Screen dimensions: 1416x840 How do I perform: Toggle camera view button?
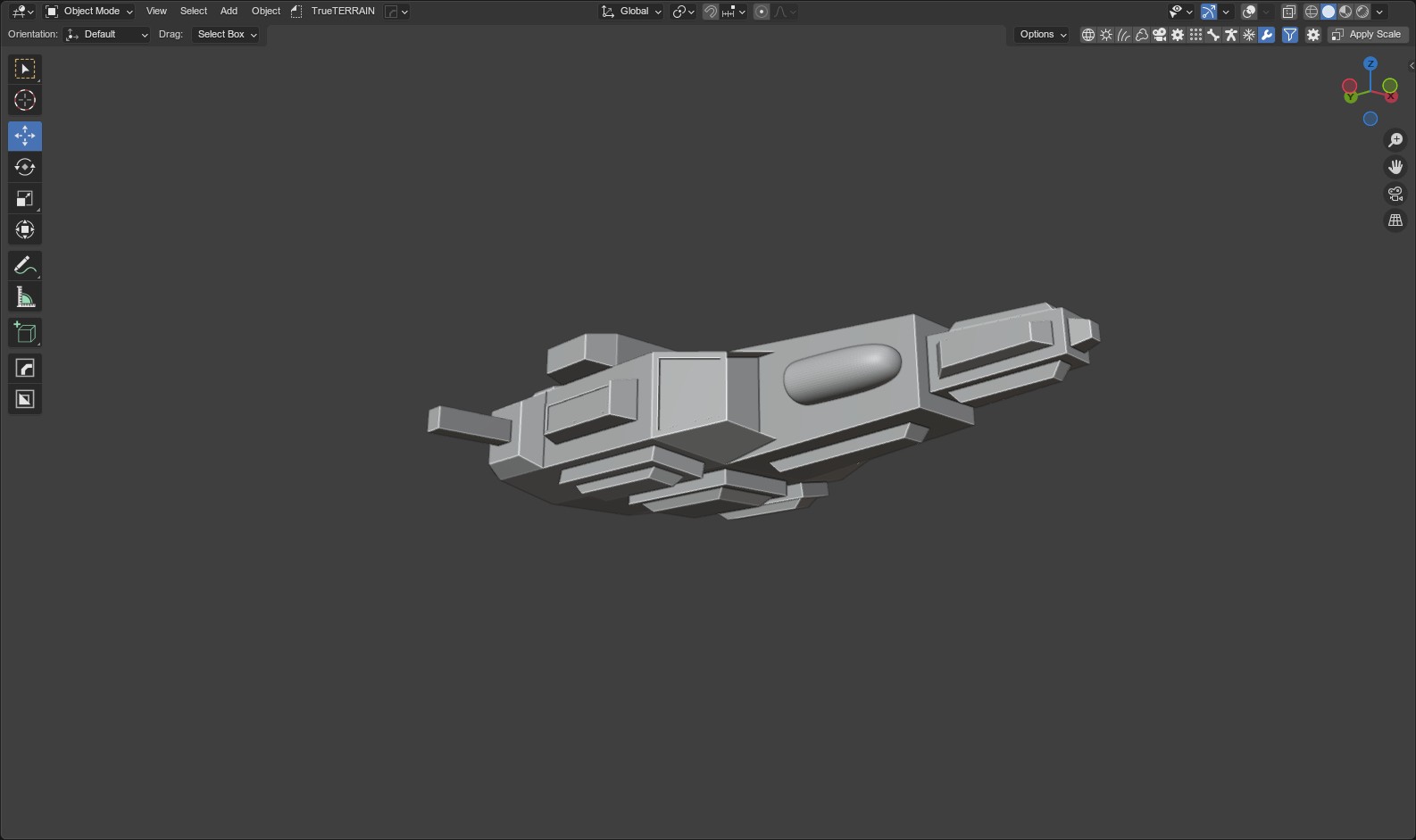pyautogui.click(x=1395, y=194)
